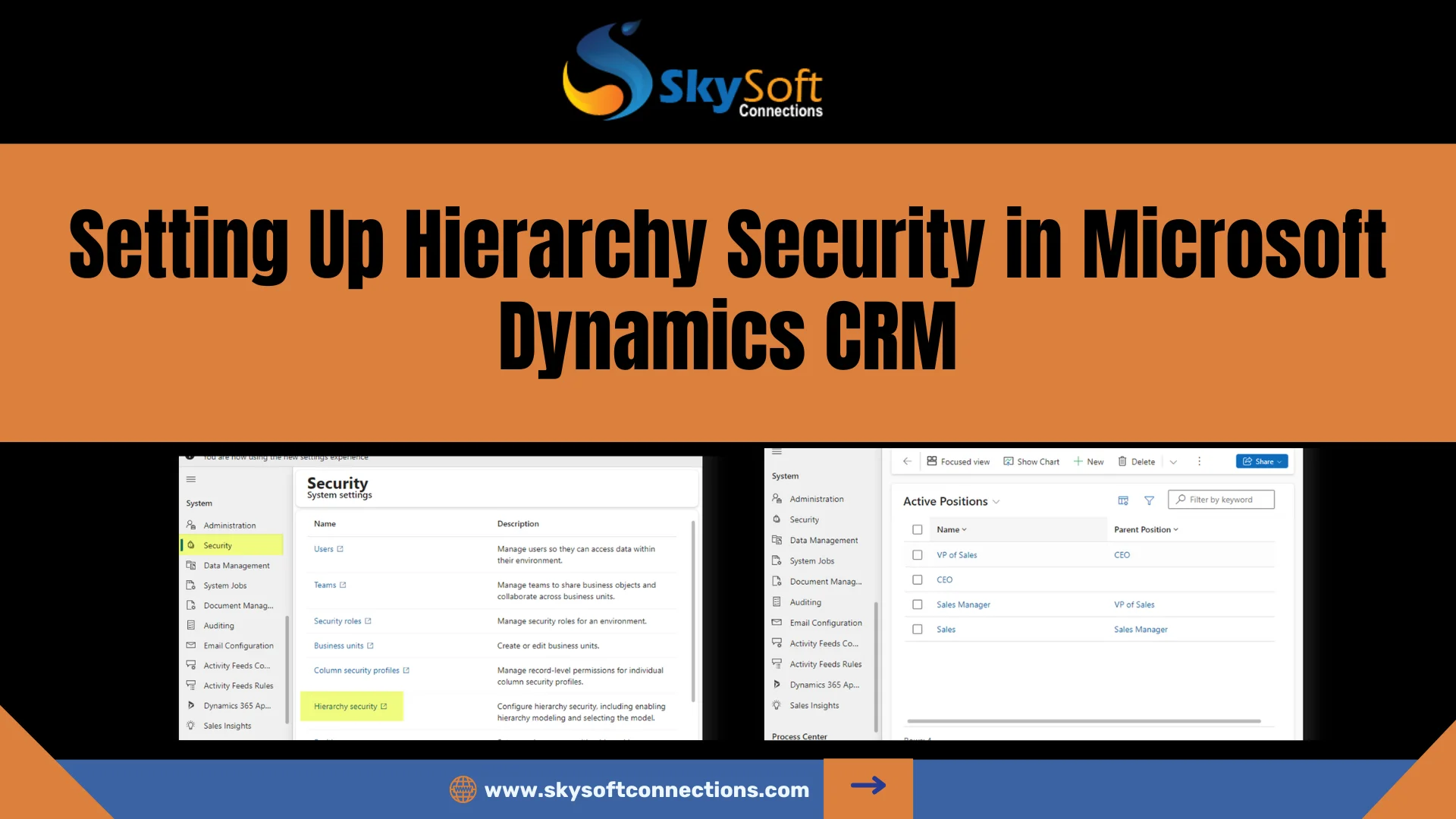Open VP of Sales in the Name column
The width and height of the screenshot is (1456, 819).
tap(956, 555)
